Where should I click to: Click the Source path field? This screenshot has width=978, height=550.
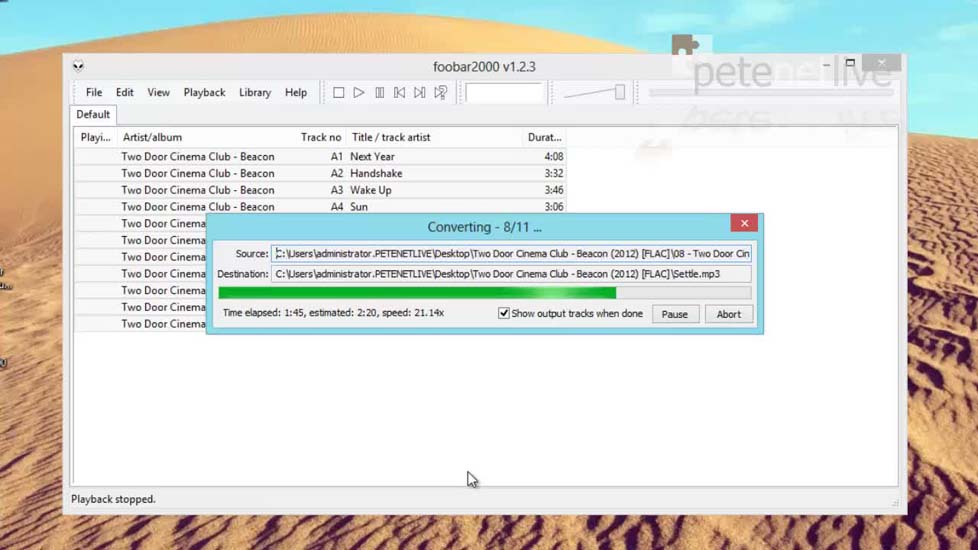tap(511, 254)
